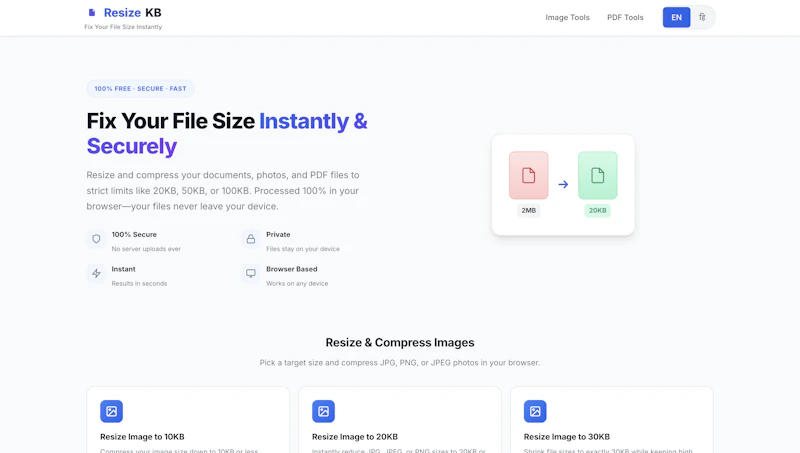
Task: Click the Instant feature text
Action: point(123,269)
